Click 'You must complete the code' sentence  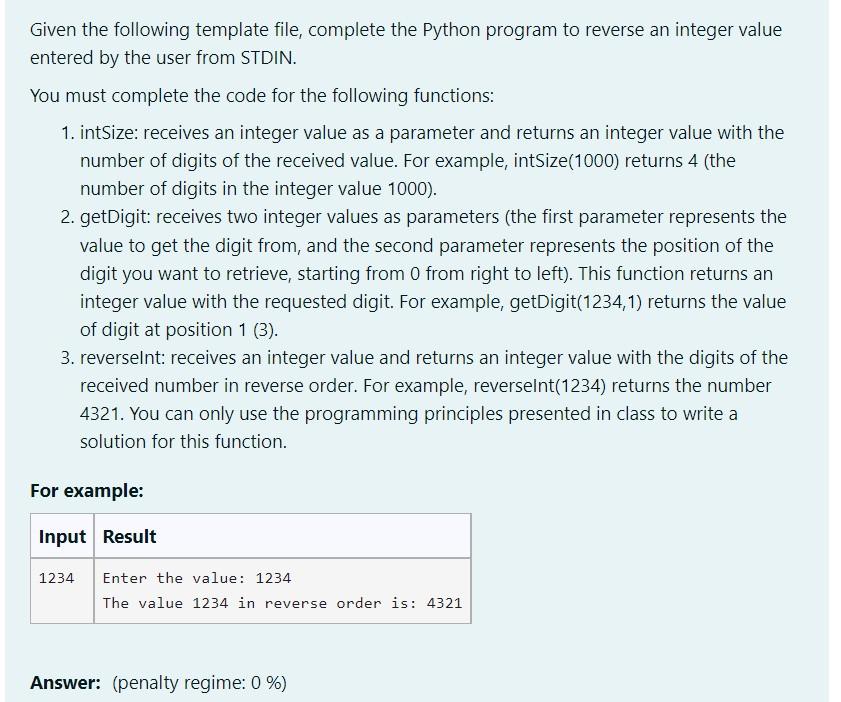coord(262,96)
